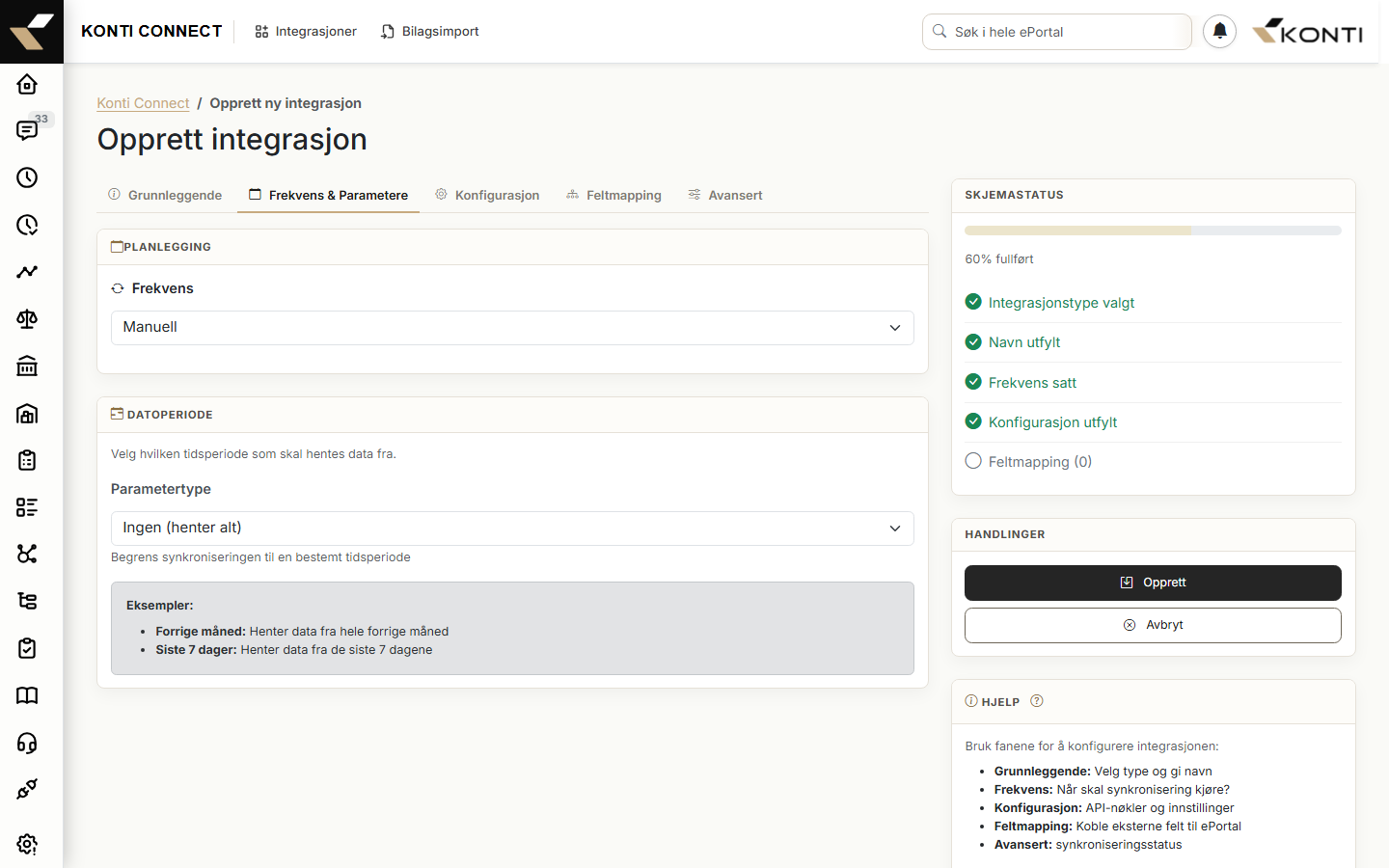Go to the Avansert tab

point(724,195)
